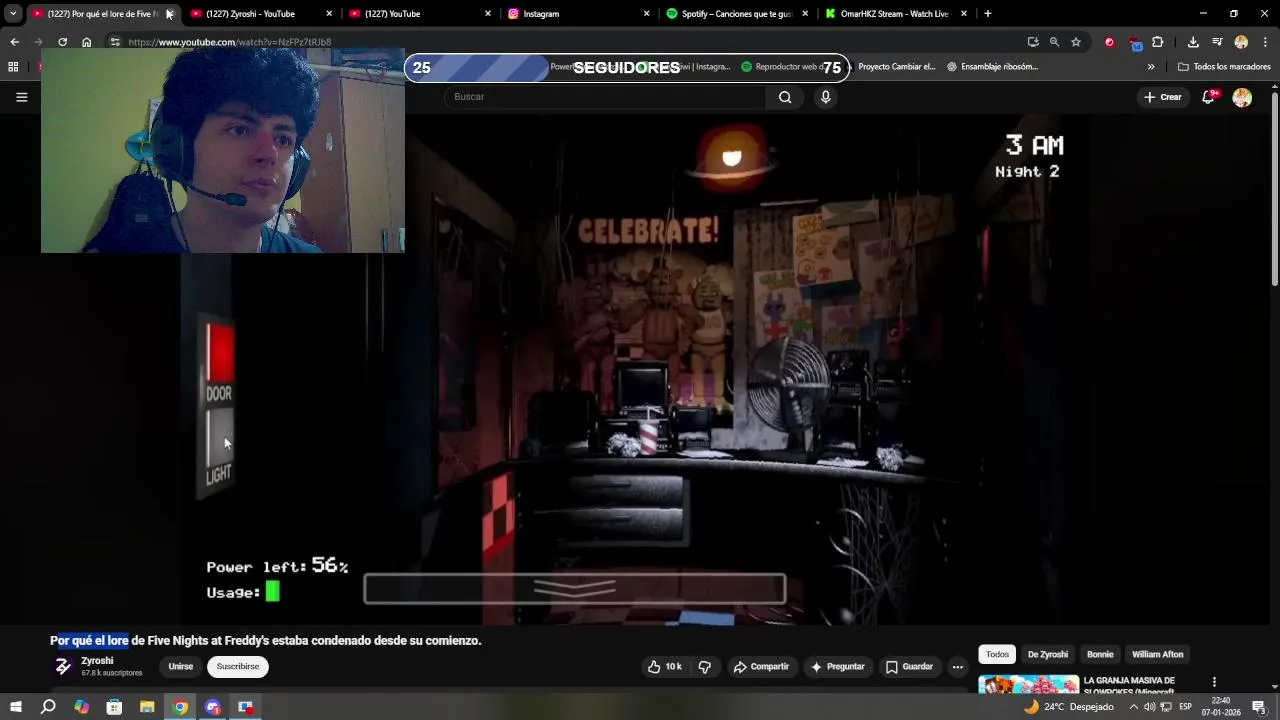Close the Zyroshi - YouTube tab
This screenshot has width=1280, height=720.
point(329,14)
